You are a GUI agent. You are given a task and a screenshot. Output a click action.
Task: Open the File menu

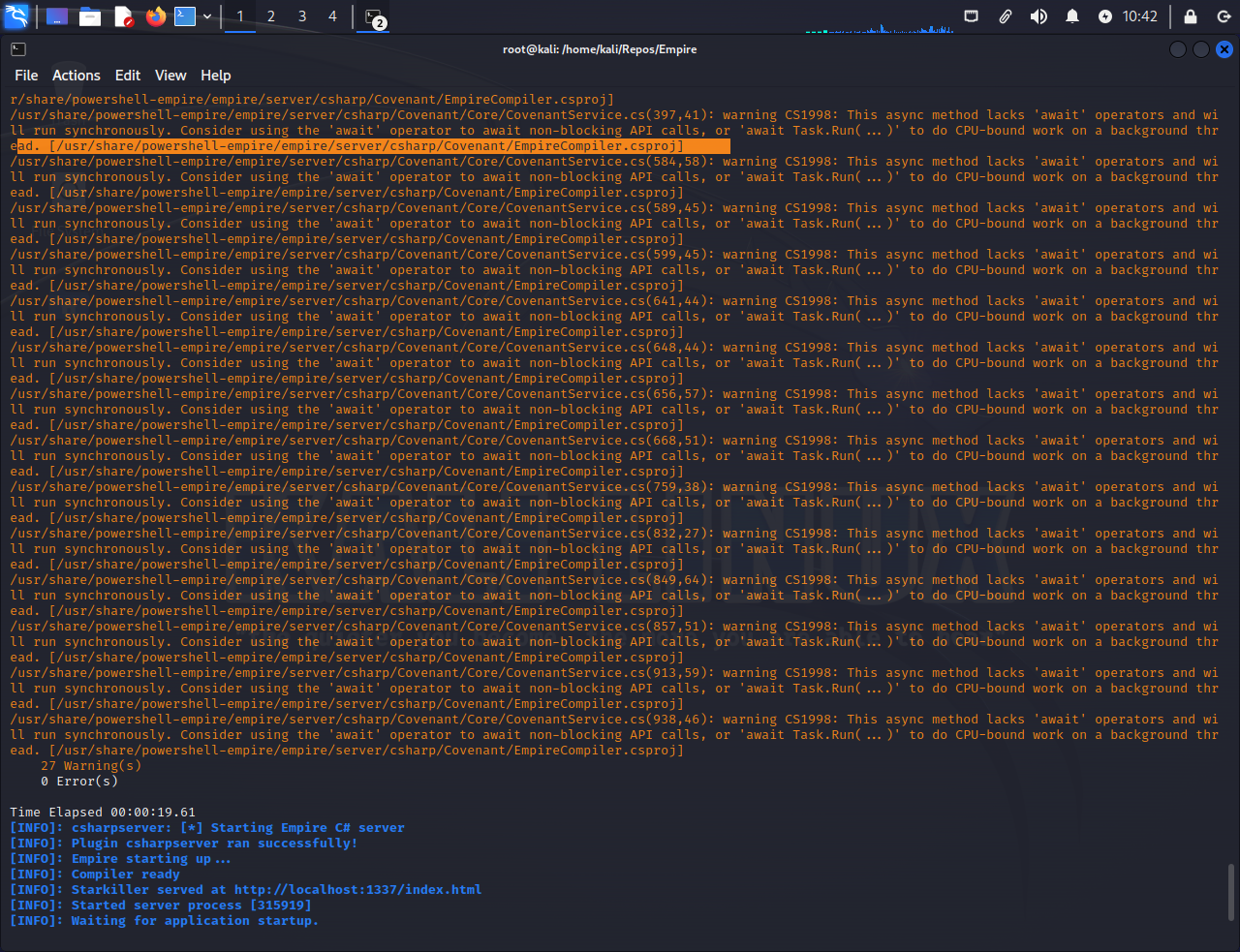(26, 76)
